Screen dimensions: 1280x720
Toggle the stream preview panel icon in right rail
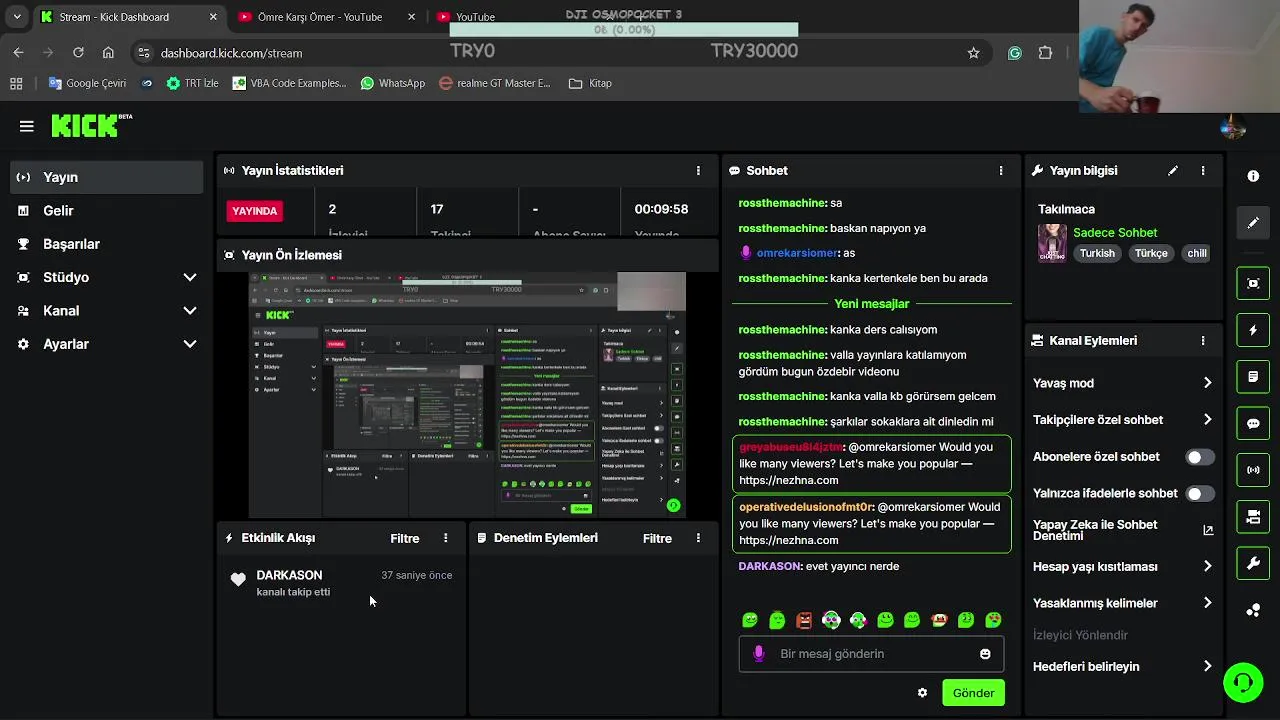point(1253,283)
